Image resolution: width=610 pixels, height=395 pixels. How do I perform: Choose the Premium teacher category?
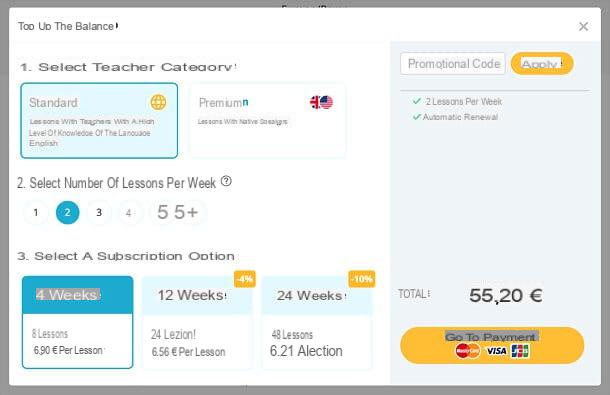click(268, 120)
